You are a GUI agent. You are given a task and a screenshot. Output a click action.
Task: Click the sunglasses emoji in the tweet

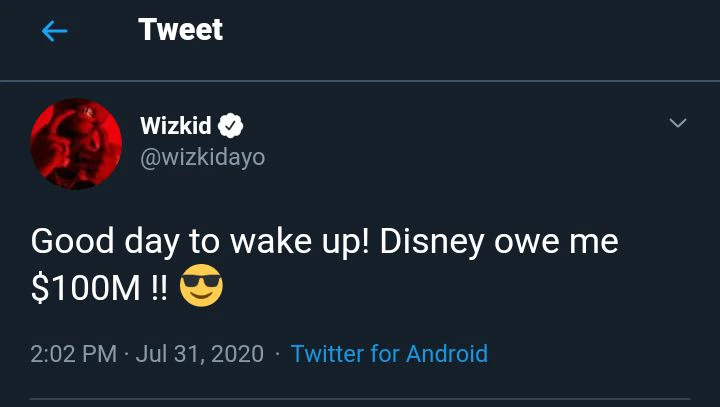tap(201, 287)
